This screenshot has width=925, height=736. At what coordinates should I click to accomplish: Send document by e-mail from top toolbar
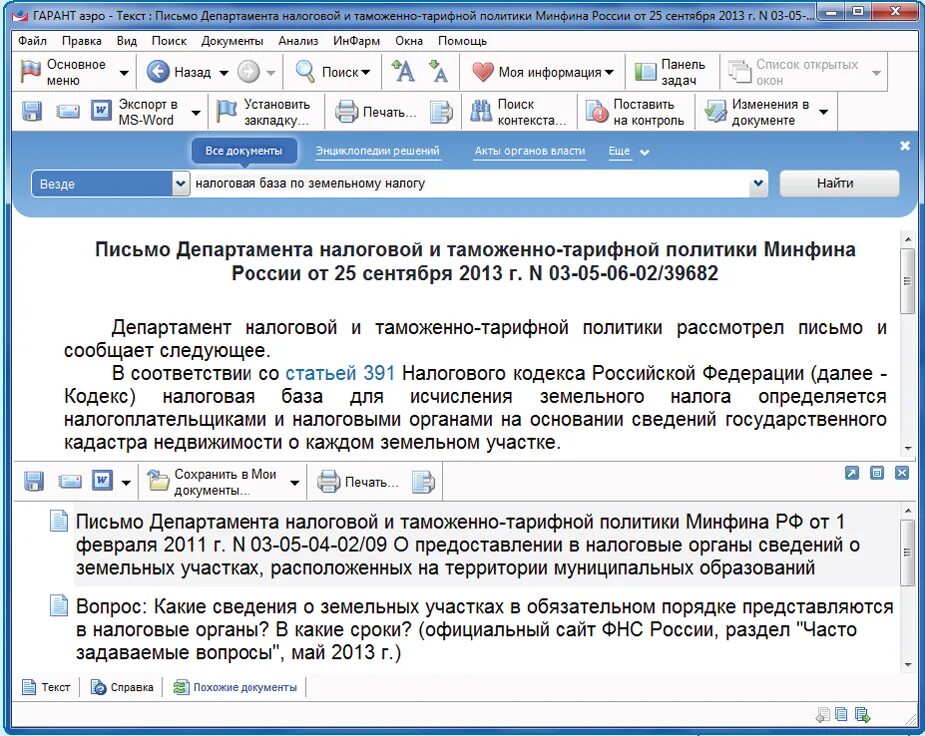point(68,111)
